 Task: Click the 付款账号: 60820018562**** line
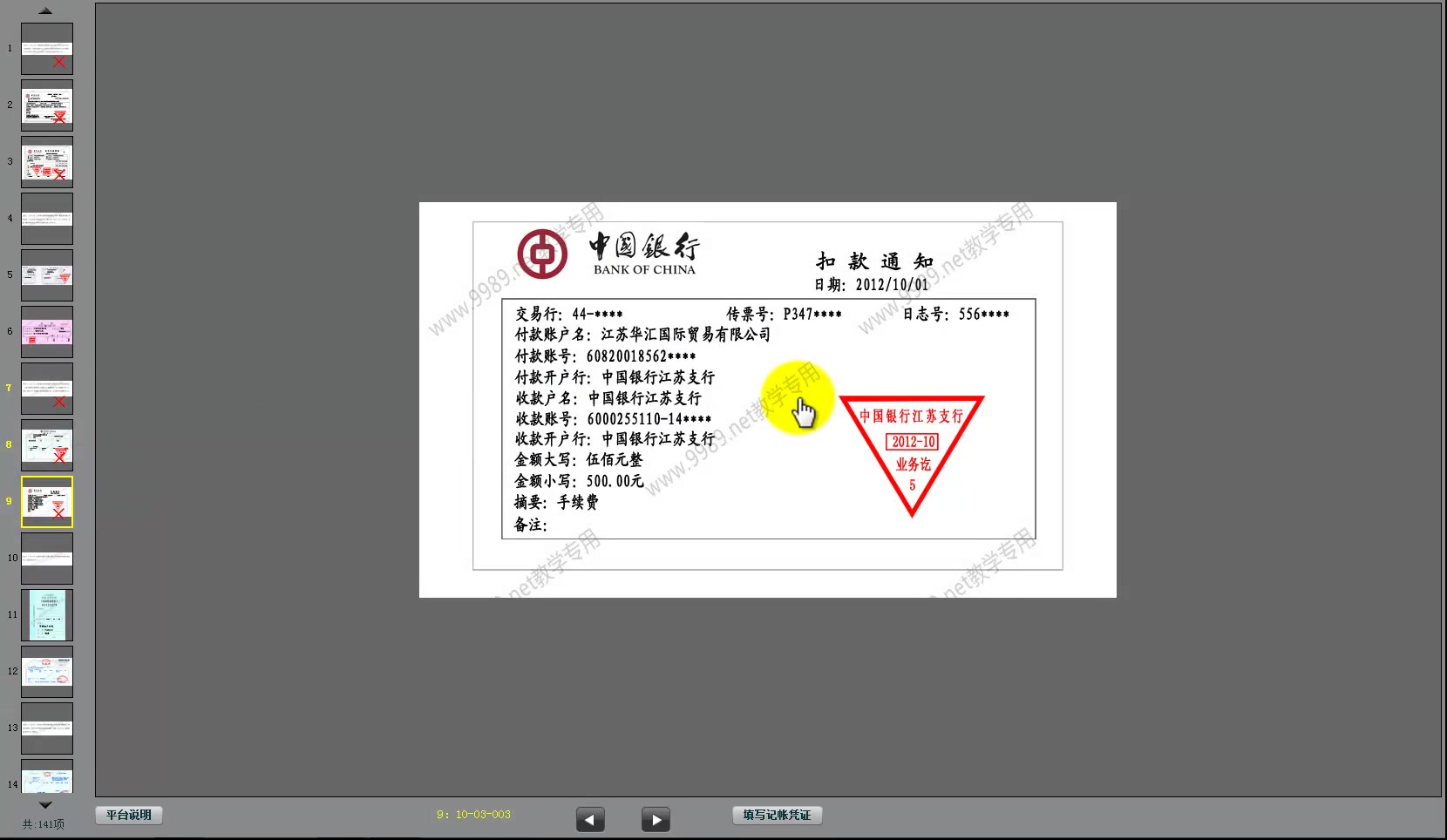coord(605,356)
